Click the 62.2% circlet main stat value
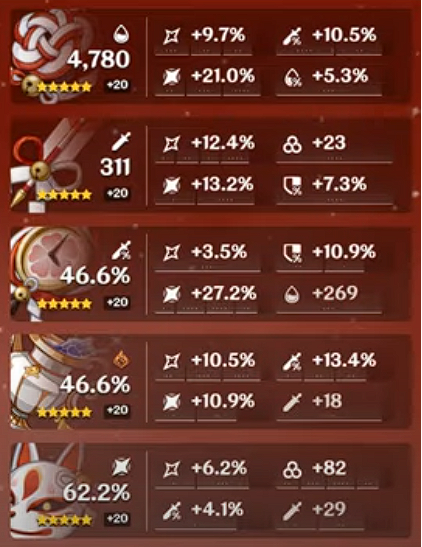The width and height of the screenshot is (422, 547). 97,492
